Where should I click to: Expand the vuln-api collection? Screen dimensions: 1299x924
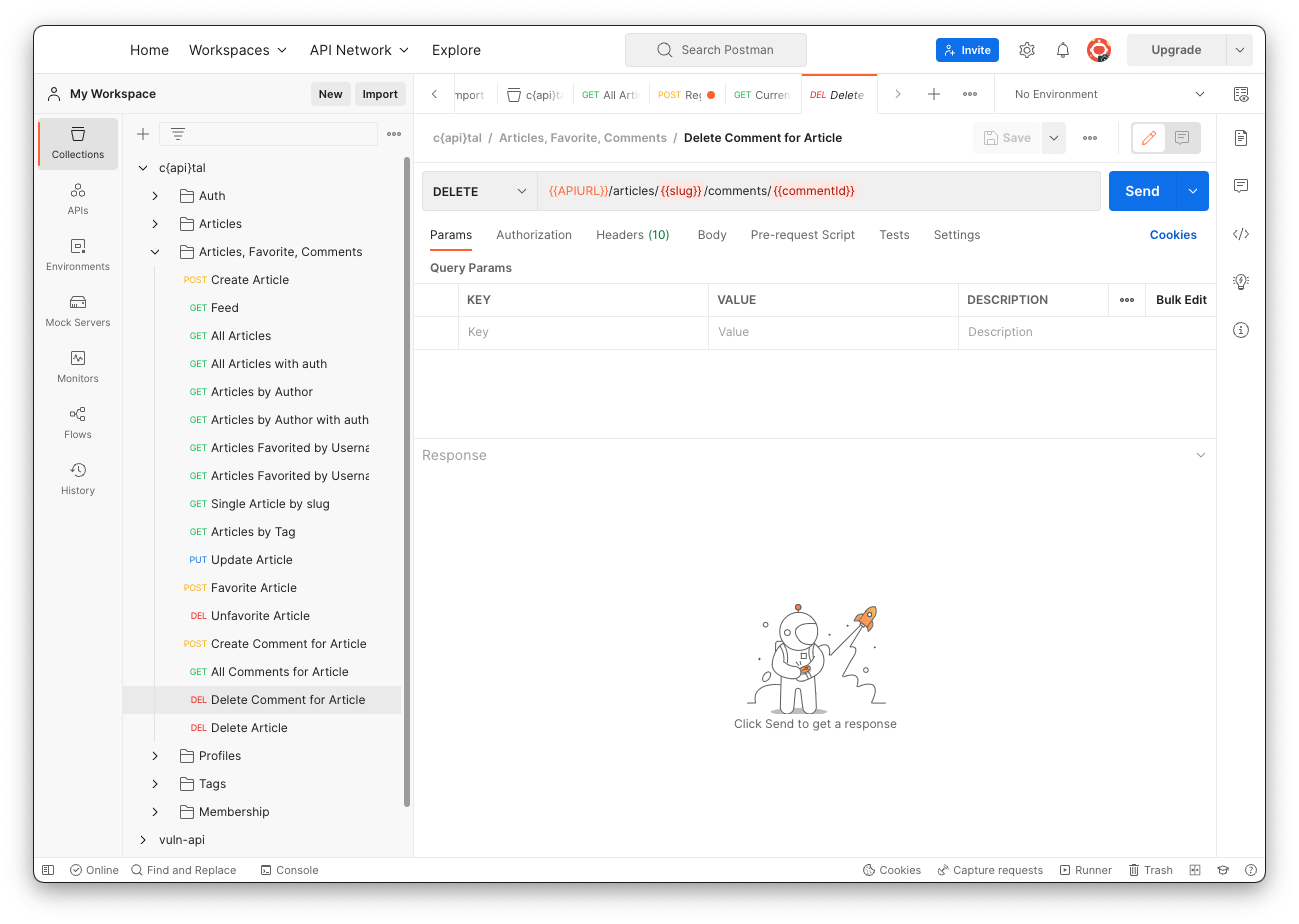[x=143, y=840]
